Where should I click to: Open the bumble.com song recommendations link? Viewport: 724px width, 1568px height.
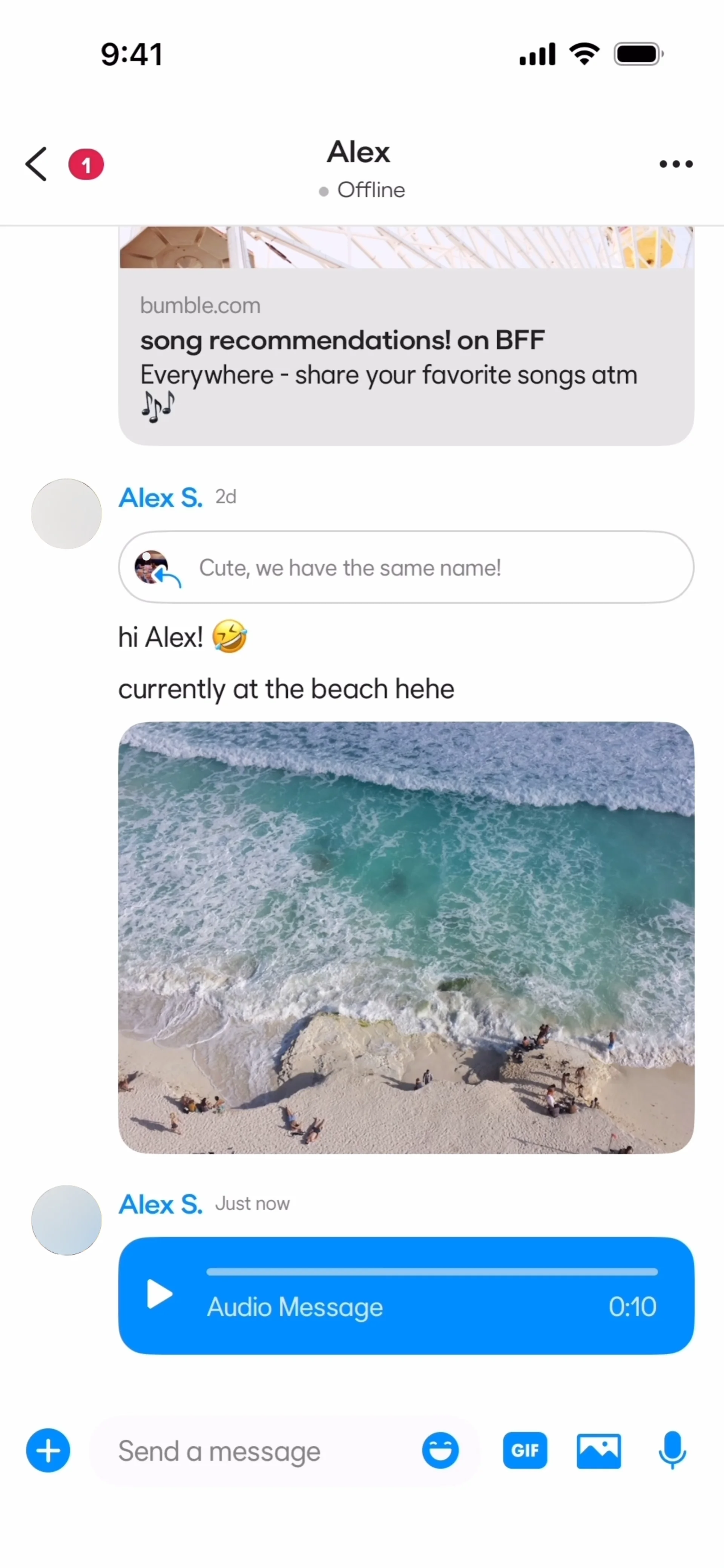tap(406, 356)
